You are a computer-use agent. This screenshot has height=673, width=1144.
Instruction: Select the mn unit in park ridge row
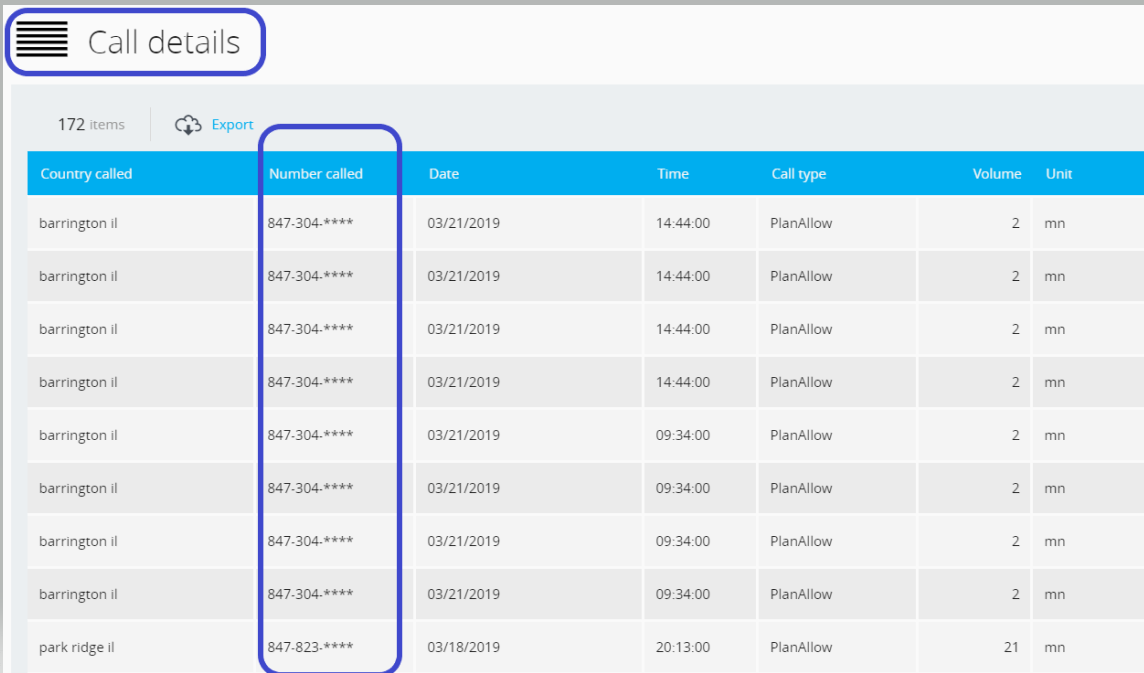click(1054, 647)
